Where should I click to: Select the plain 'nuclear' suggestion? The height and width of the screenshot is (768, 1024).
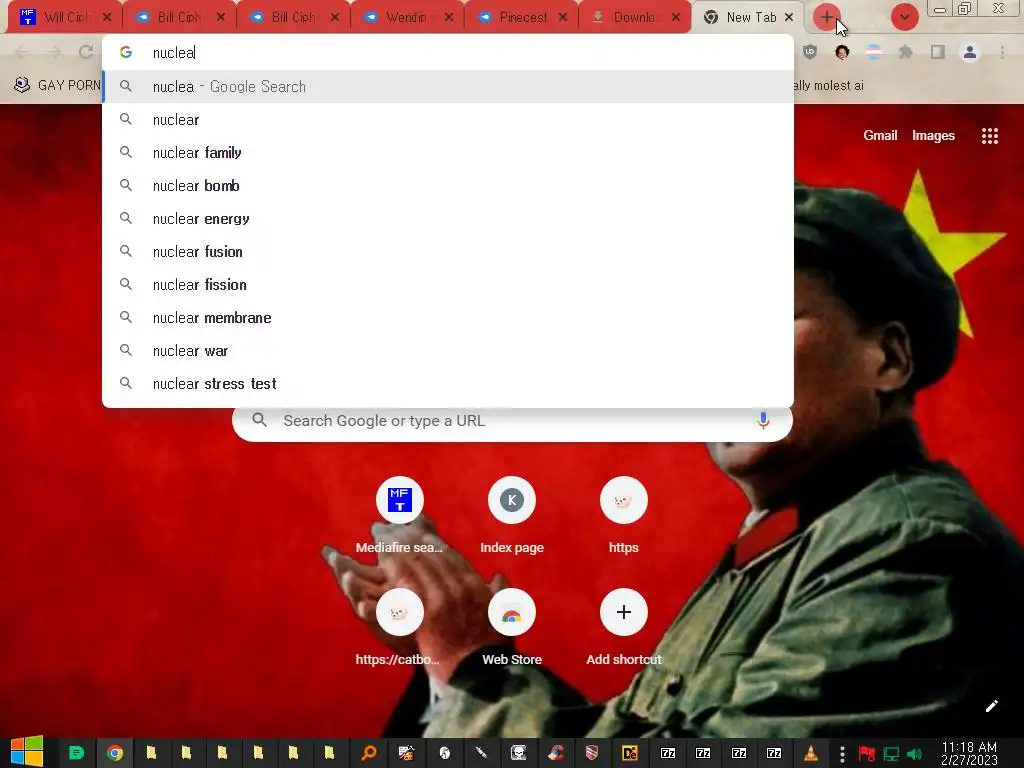point(448,120)
